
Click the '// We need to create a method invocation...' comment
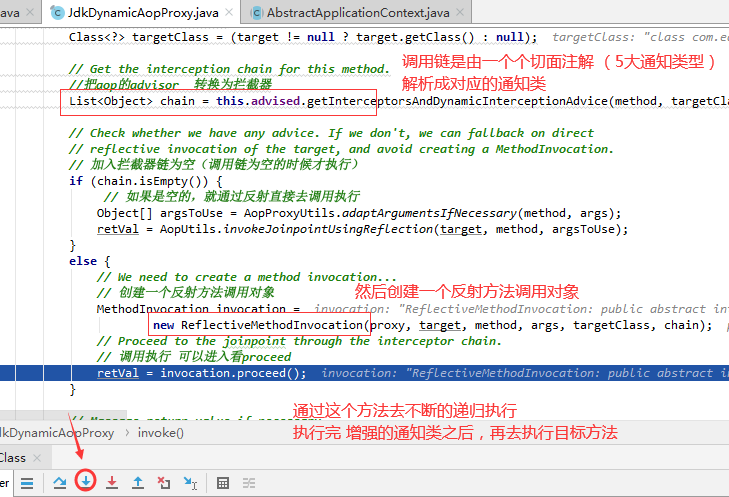247,277
